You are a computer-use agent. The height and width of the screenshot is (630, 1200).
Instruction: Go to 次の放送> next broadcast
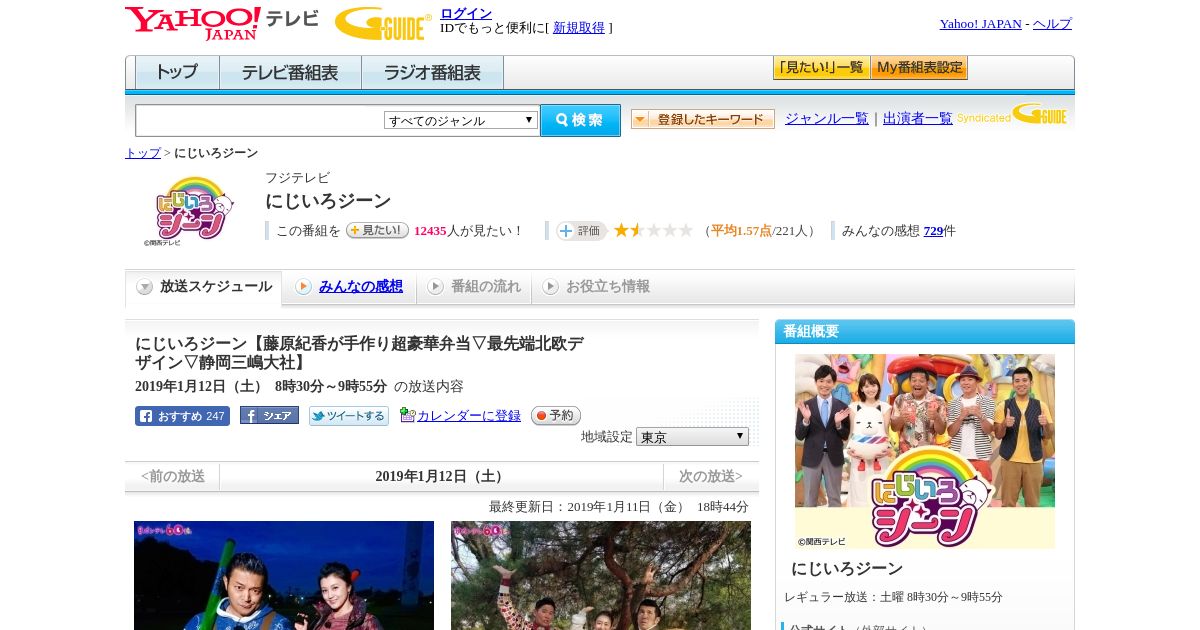click(x=710, y=477)
